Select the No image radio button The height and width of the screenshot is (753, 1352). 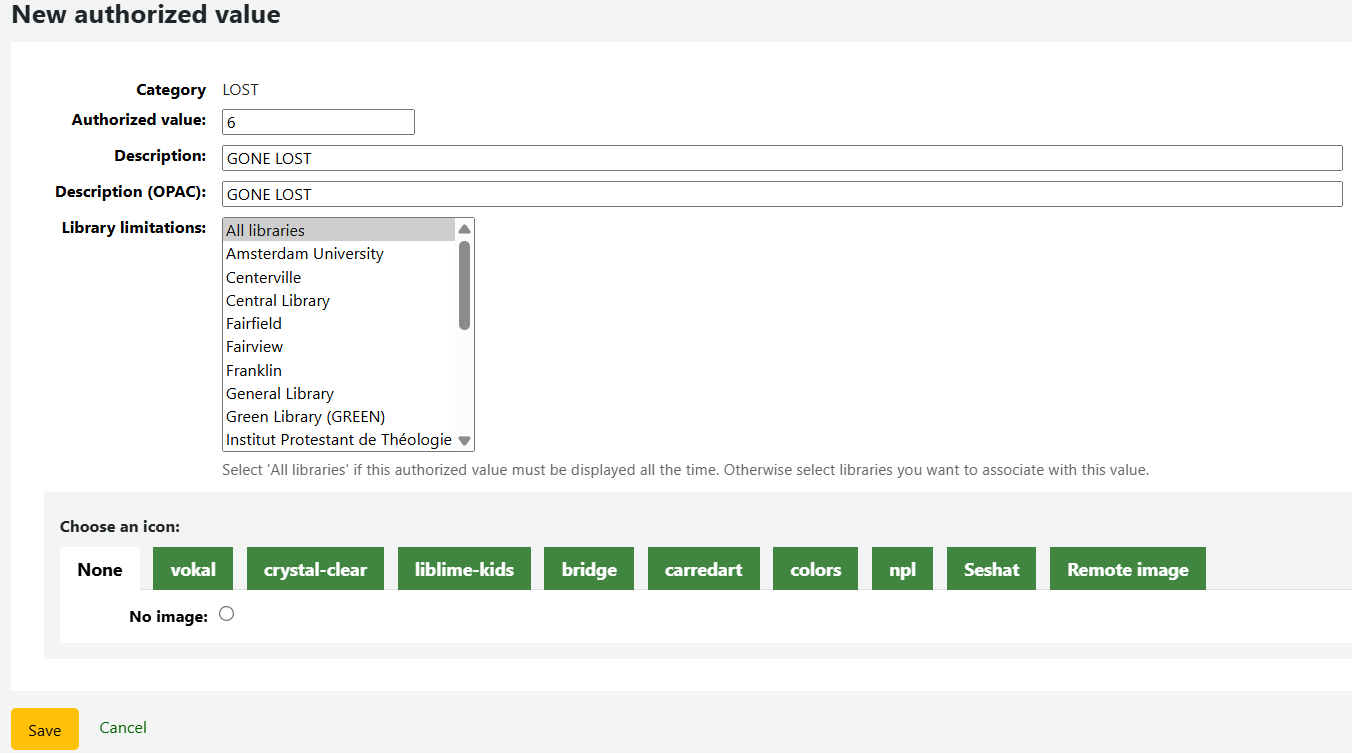click(227, 614)
